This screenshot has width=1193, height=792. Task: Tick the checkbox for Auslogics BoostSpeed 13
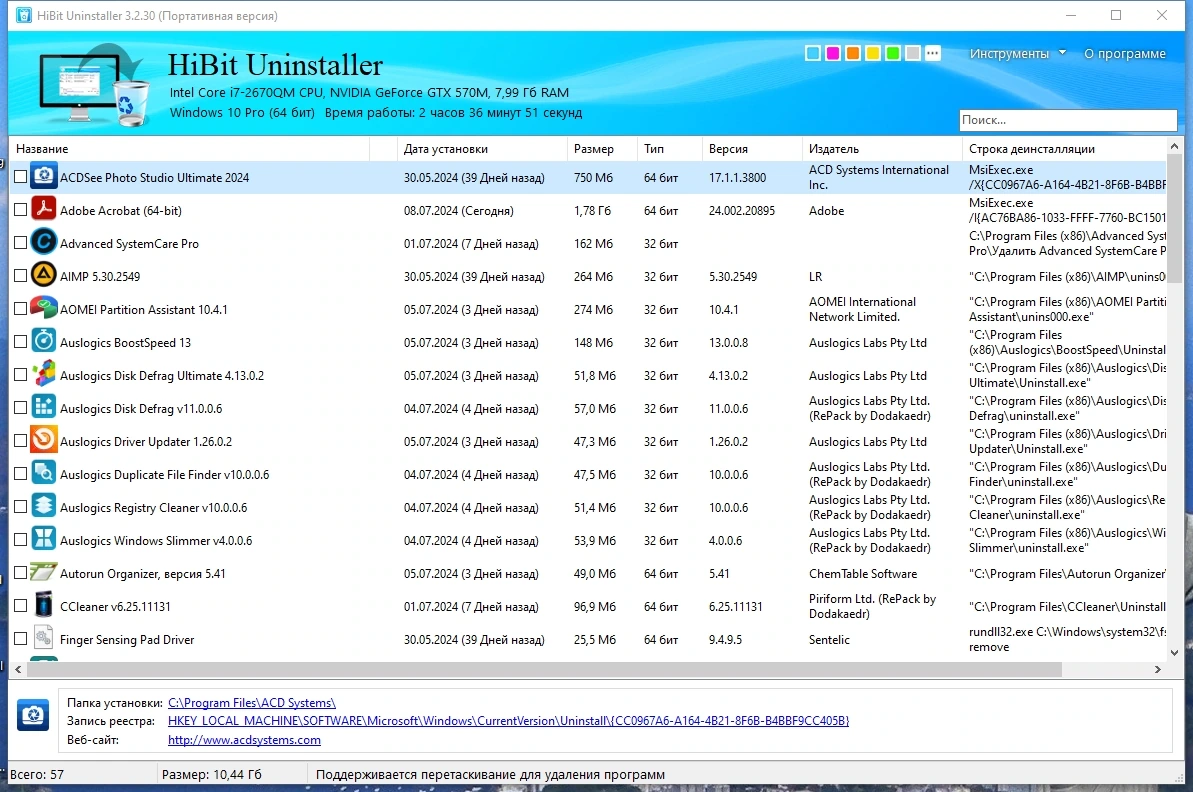click(21, 342)
